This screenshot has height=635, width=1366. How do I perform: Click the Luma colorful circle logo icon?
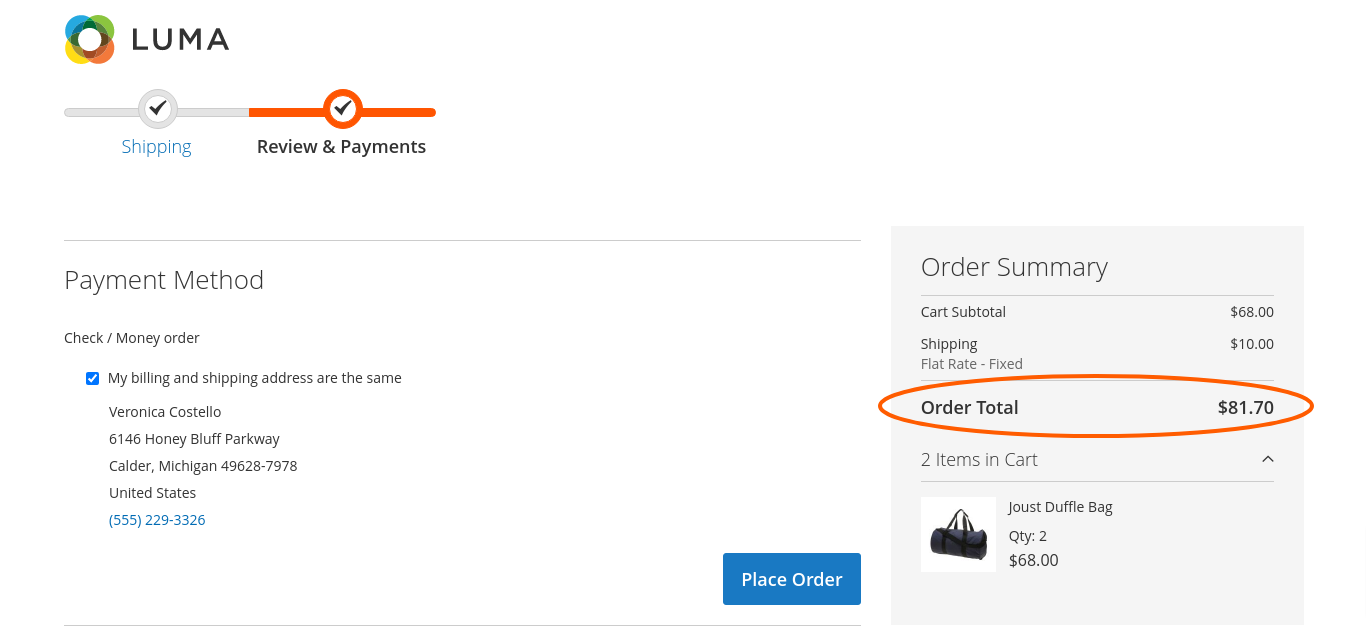pyautogui.click(x=90, y=40)
